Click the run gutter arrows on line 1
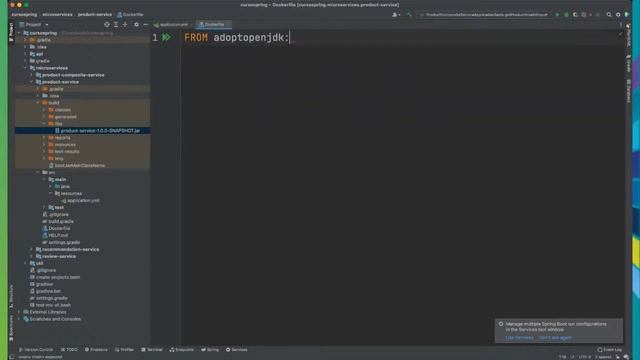The width and height of the screenshot is (640, 360). tap(166, 38)
